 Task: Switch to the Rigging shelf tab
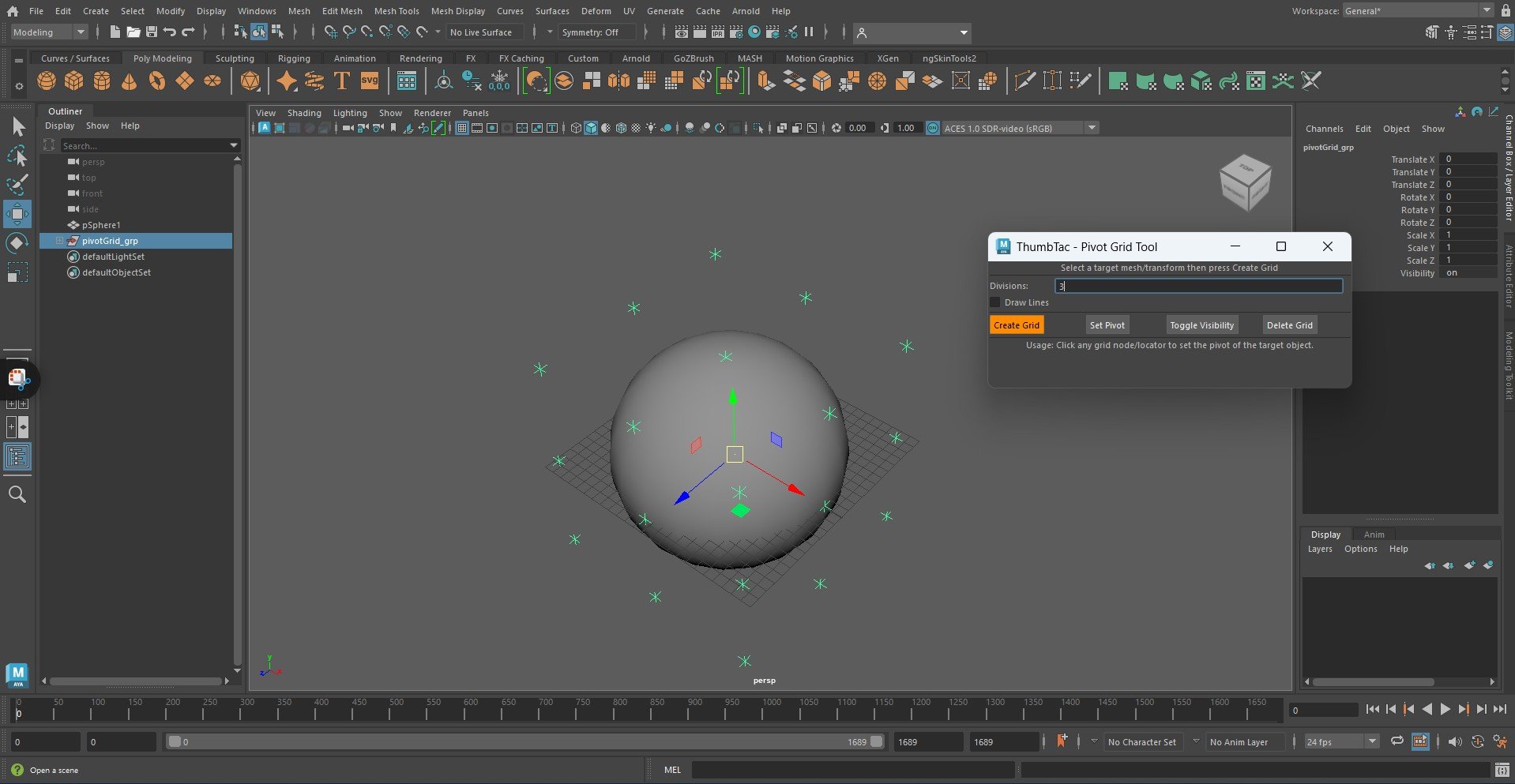coord(294,58)
